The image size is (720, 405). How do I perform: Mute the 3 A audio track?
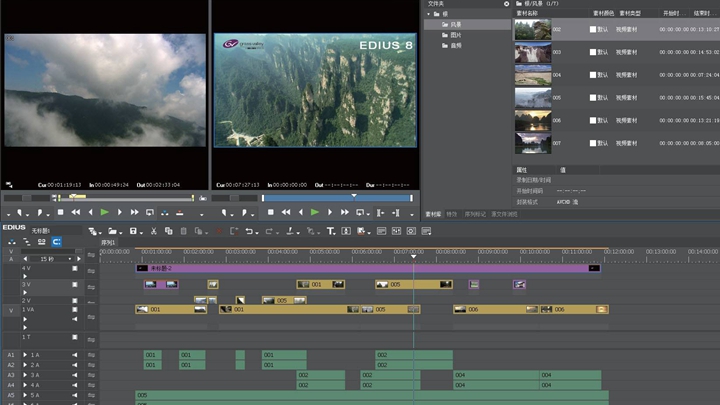[x=74, y=375]
